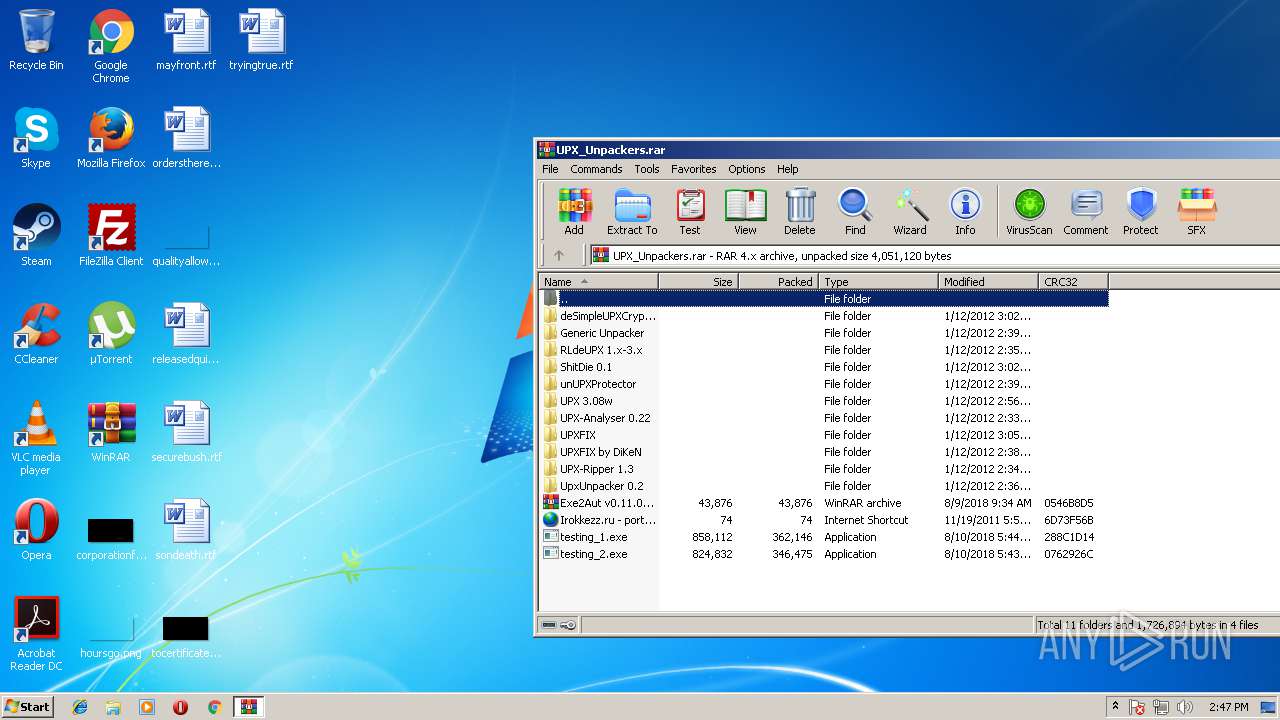
Task: Select the testing_2.exe file
Action: [x=824, y=554]
